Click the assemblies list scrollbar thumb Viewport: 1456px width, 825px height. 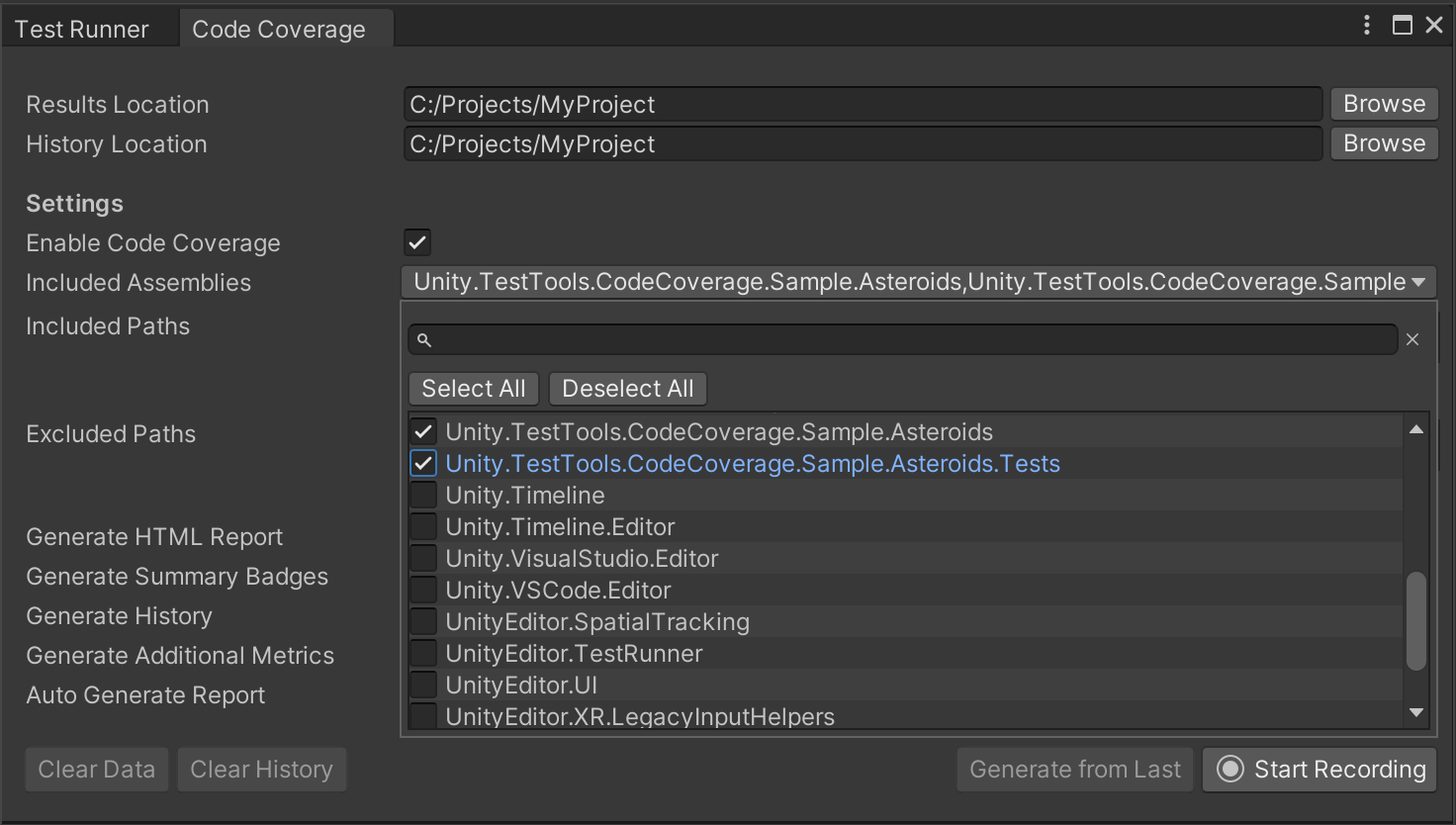(1416, 620)
